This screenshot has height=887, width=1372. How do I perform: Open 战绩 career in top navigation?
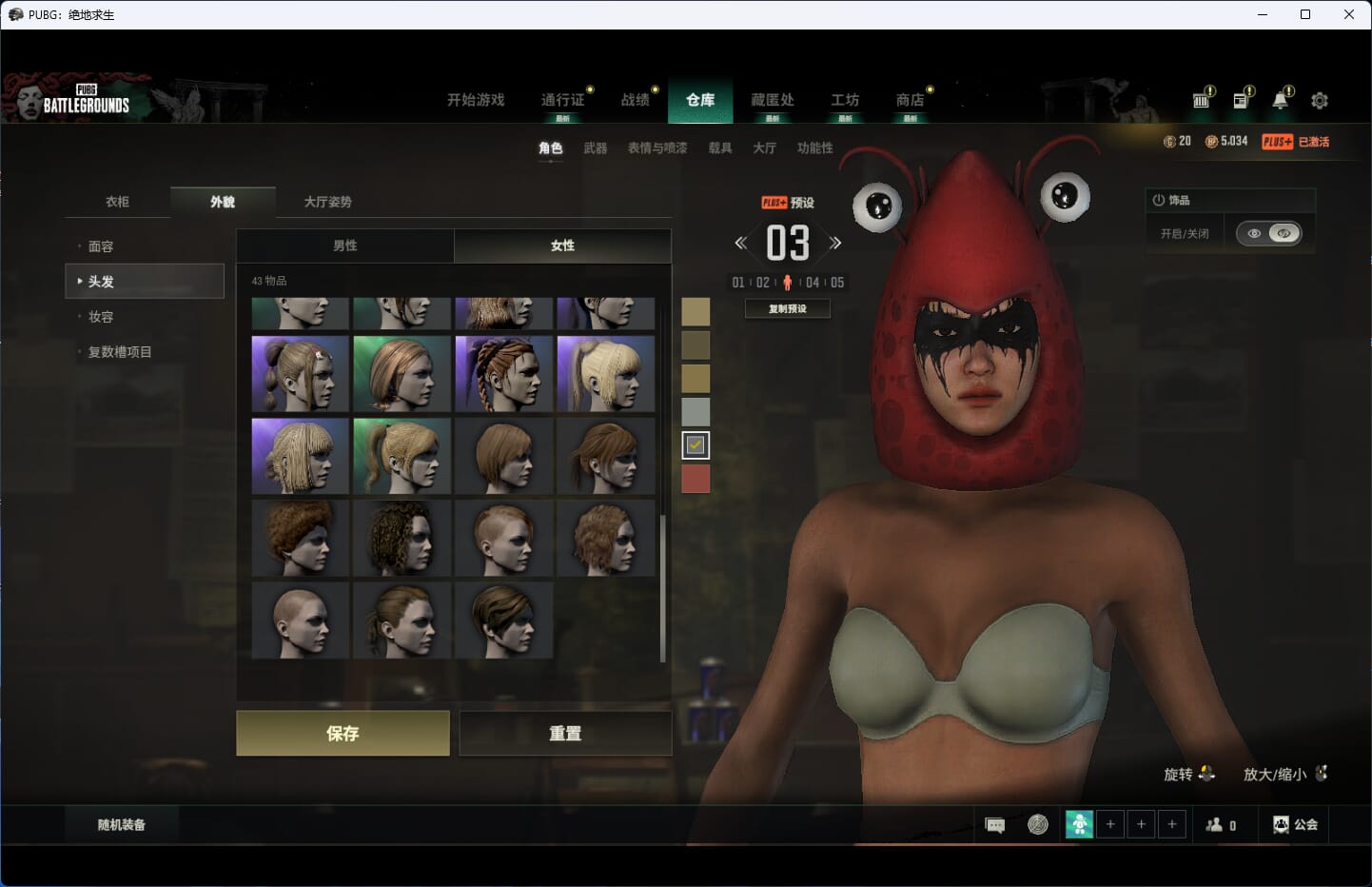click(636, 100)
